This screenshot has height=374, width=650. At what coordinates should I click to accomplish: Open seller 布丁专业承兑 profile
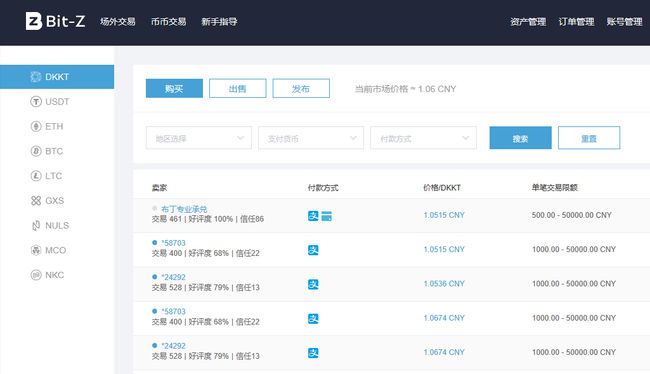point(184,209)
